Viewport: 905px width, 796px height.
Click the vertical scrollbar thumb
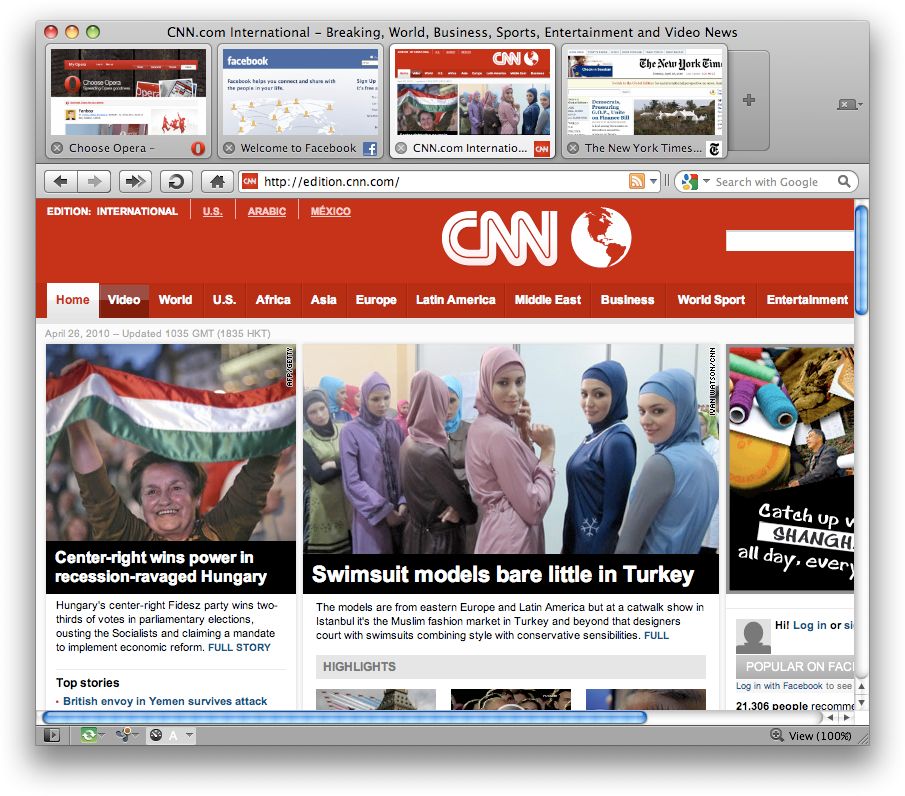861,260
